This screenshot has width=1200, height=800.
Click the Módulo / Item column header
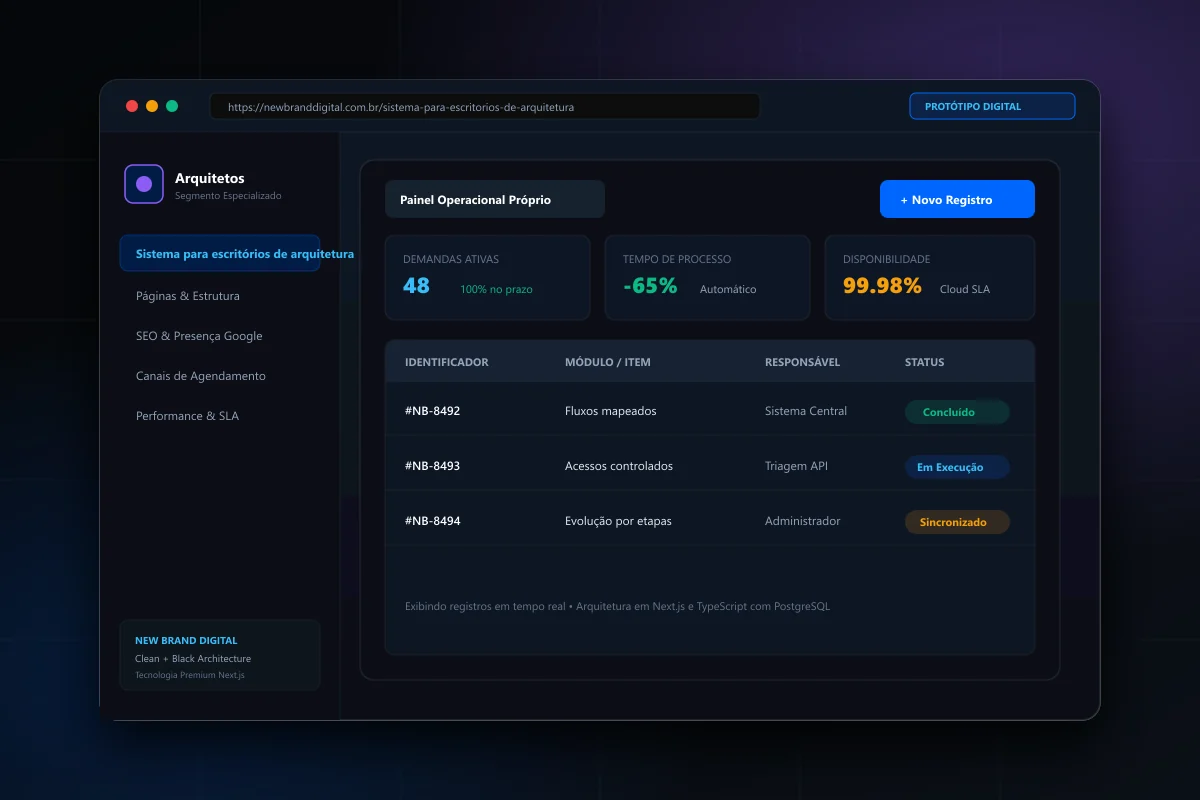coord(608,362)
